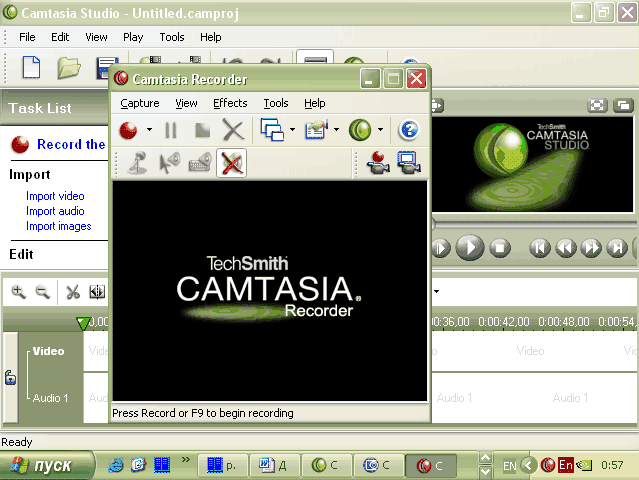Toggle microphone audio recording
The width and height of the screenshot is (639, 480).
point(138,163)
